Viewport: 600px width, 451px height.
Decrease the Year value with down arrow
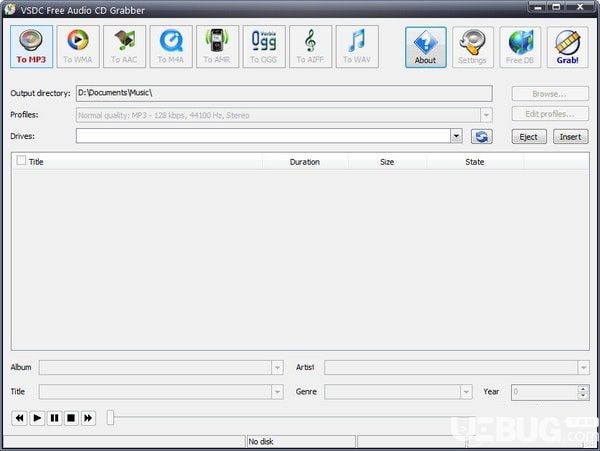(583, 396)
